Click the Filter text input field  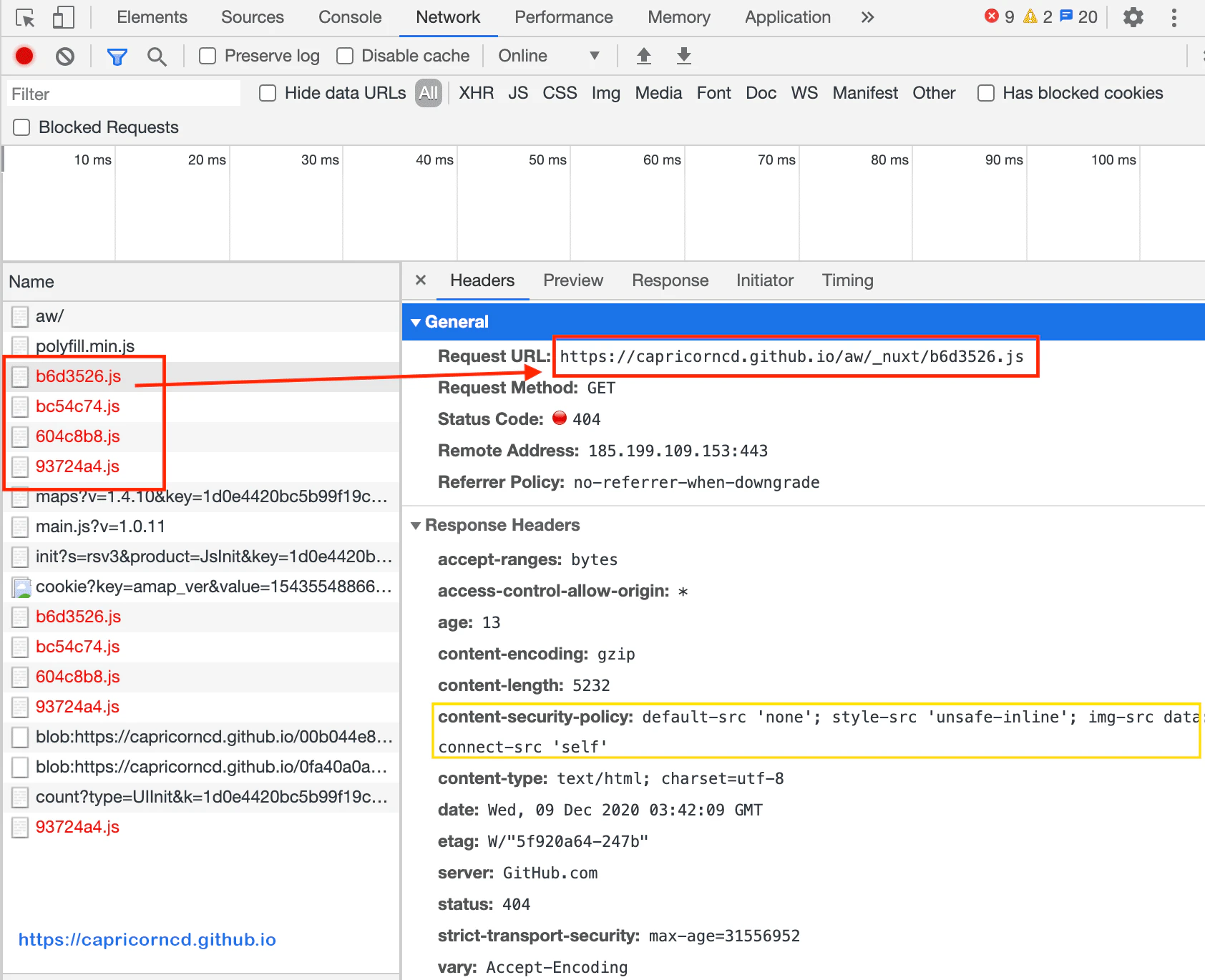tap(124, 94)
